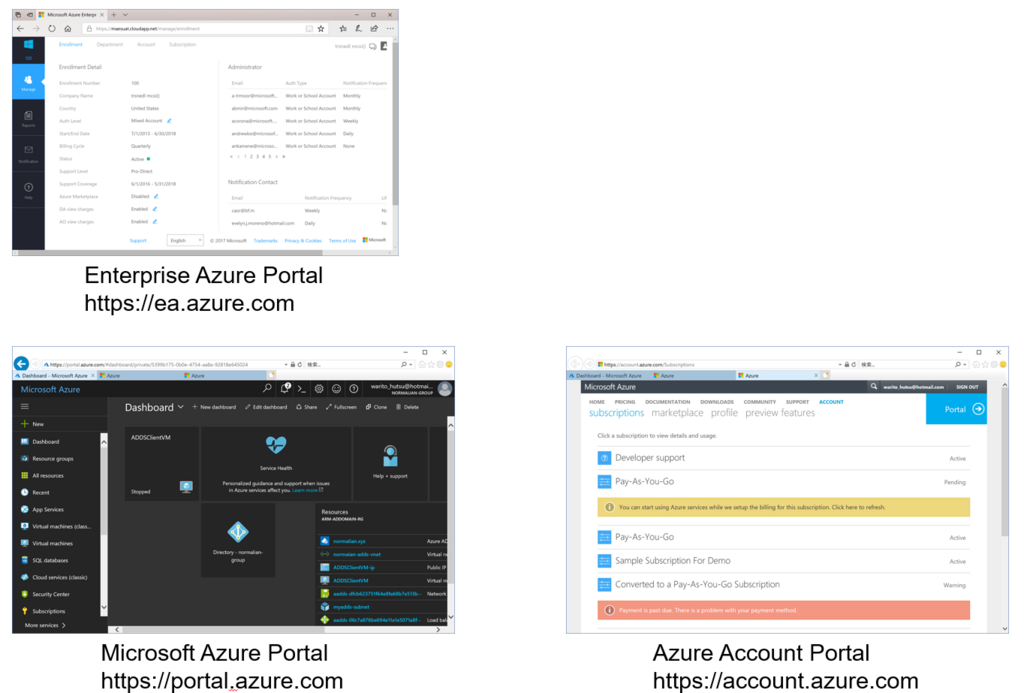This screenshot has width=1024, height=693.
Task: Click Portal button in Account Portal
Action: [956, 409]
